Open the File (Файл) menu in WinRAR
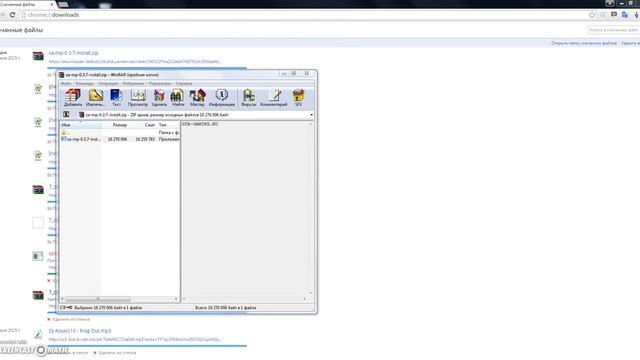The width and height of the screenshot is (640, 360). pyautogui.click(x=66, y=83)
